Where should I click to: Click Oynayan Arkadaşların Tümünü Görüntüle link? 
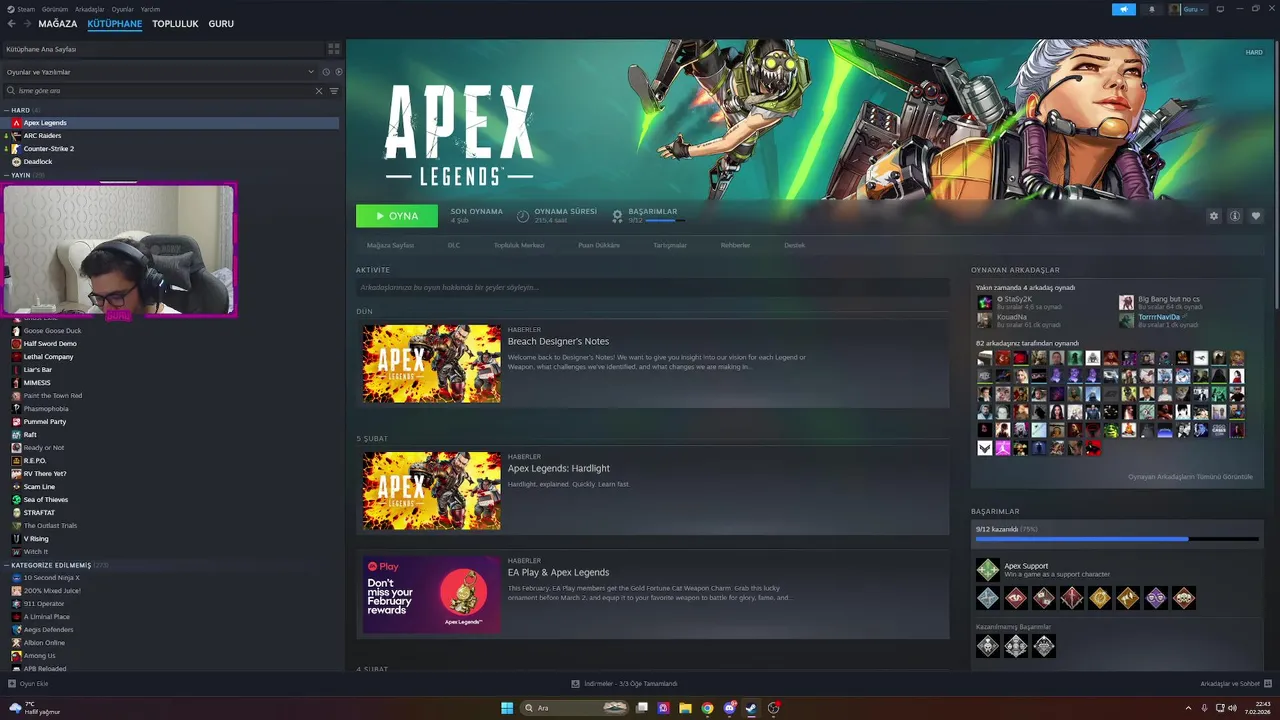coord(1190,477)
